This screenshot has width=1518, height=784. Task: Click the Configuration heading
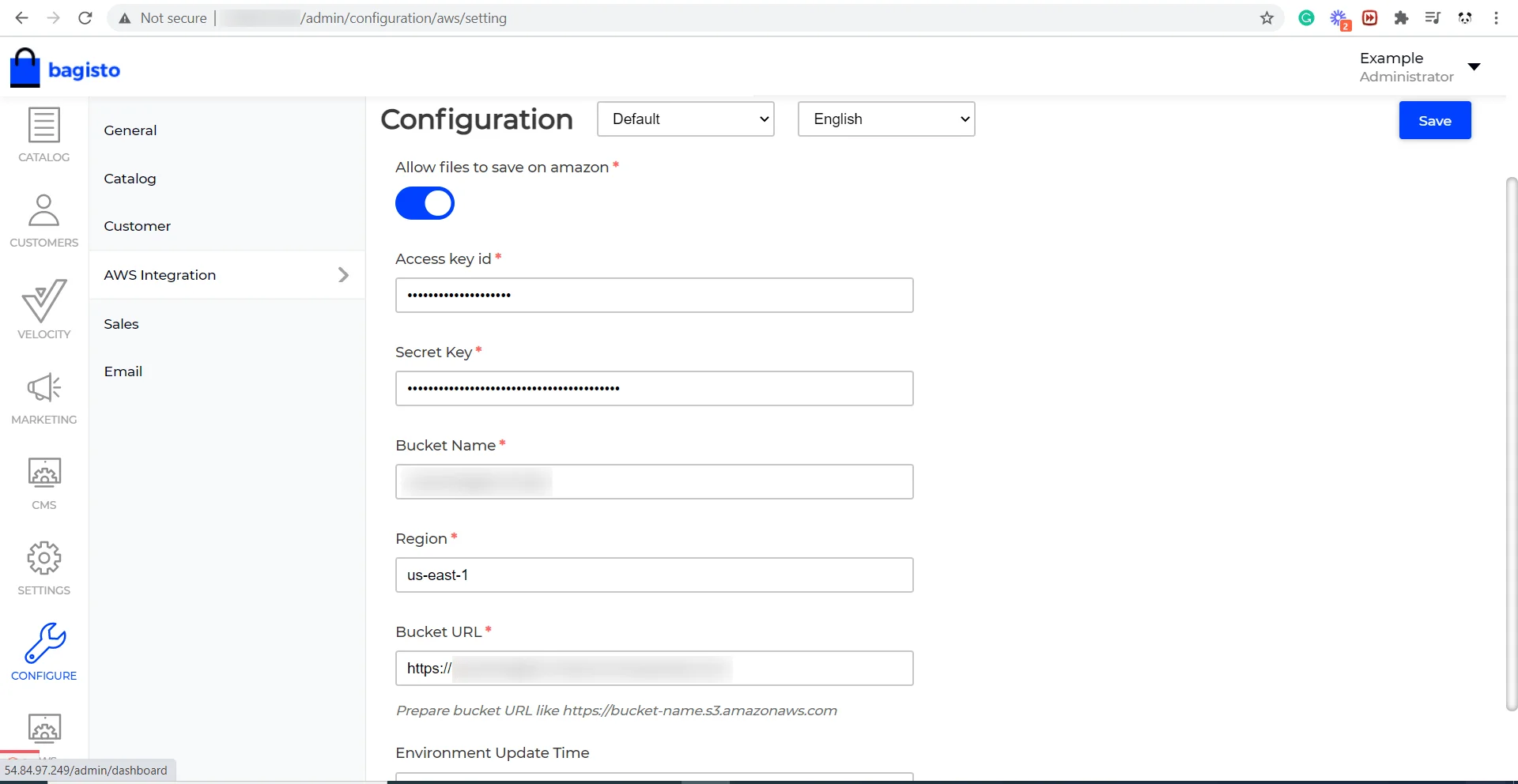[477, 119]
